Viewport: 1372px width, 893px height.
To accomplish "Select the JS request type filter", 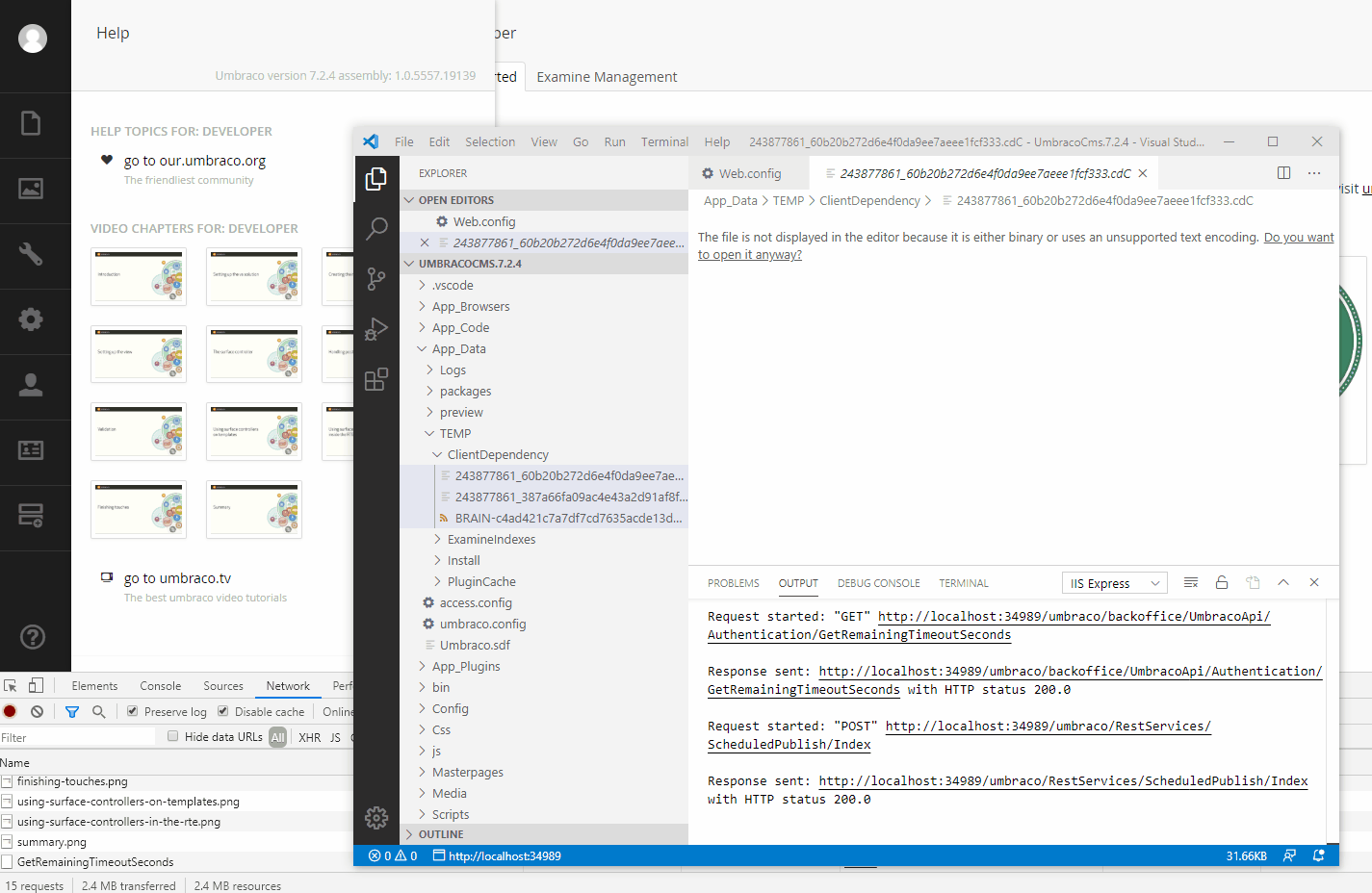I will click(336, 737).
